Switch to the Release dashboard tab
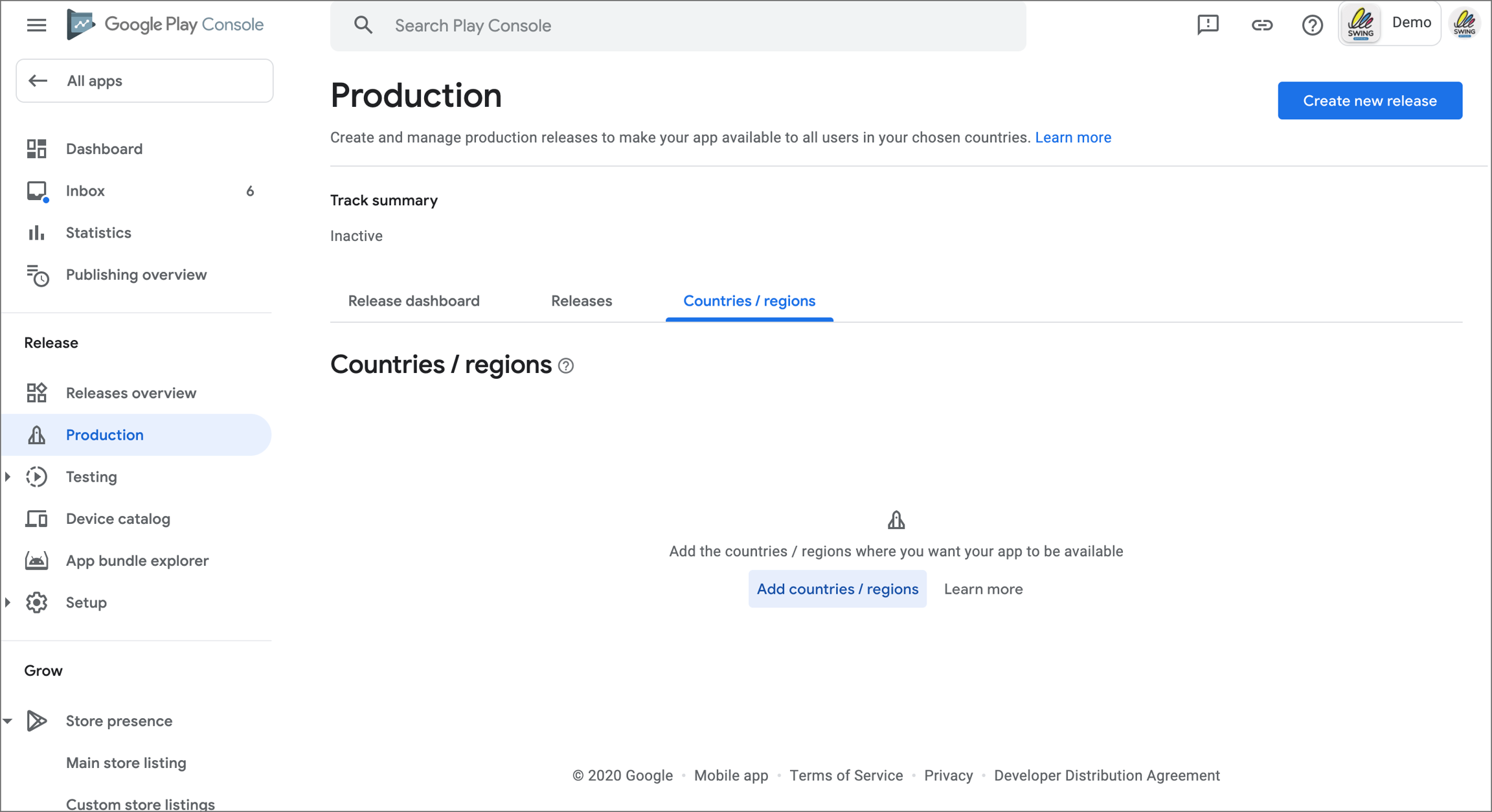 (414, 301)
